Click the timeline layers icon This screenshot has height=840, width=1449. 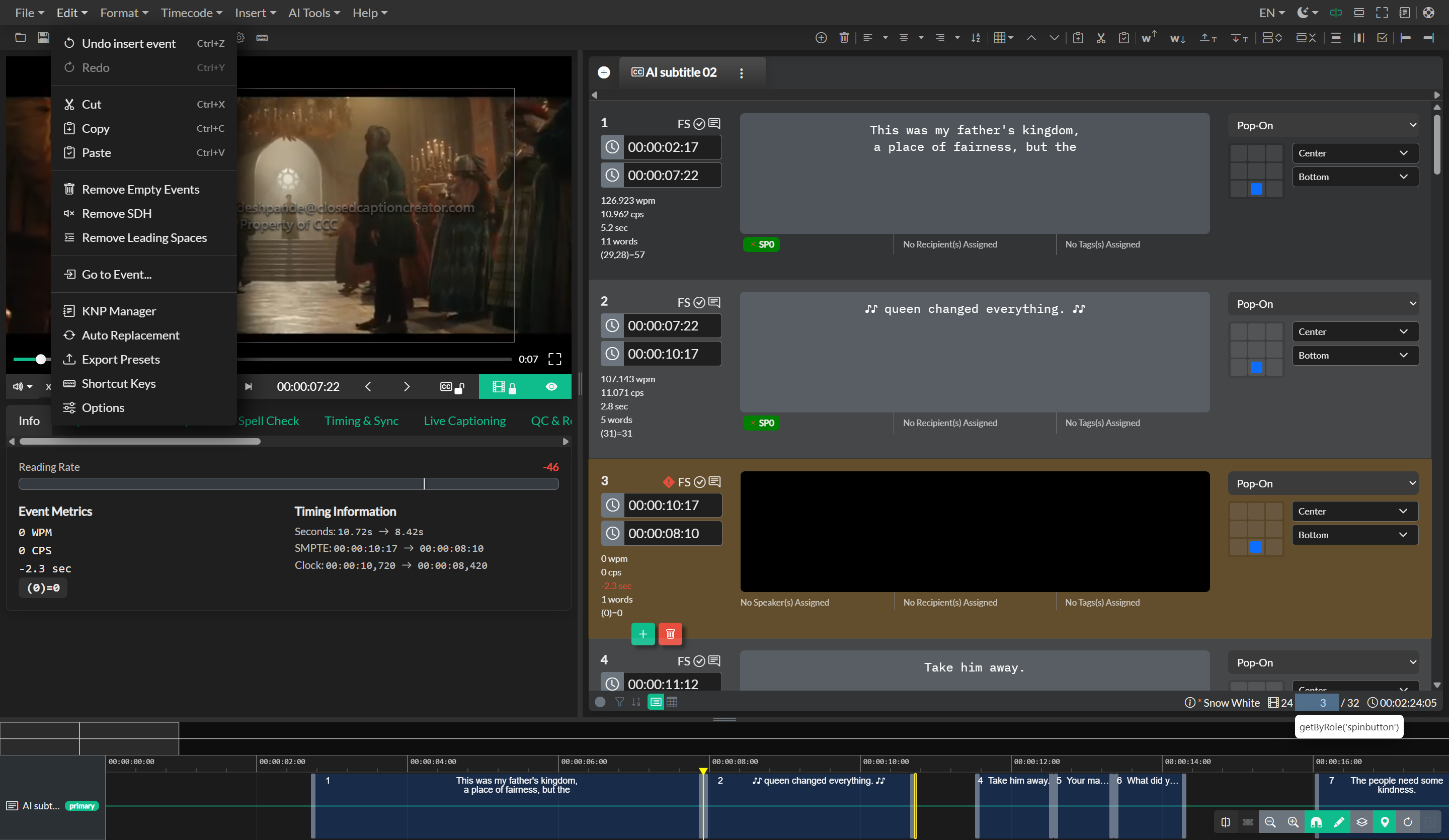pos(1361,822)
